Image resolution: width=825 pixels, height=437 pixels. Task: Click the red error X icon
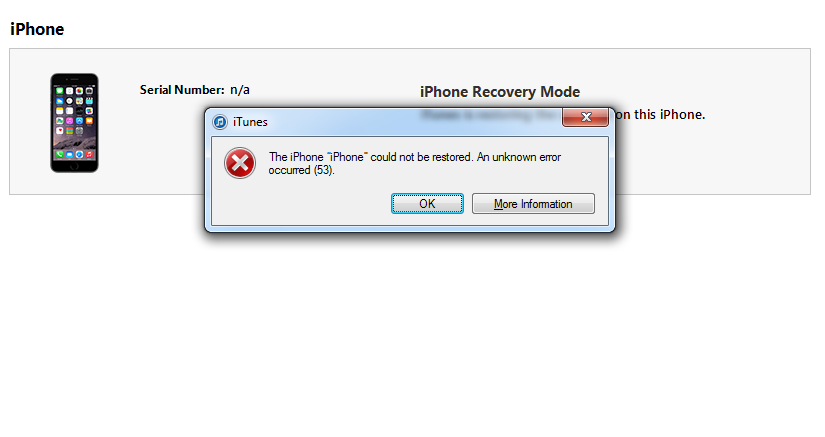coord(240,163)
